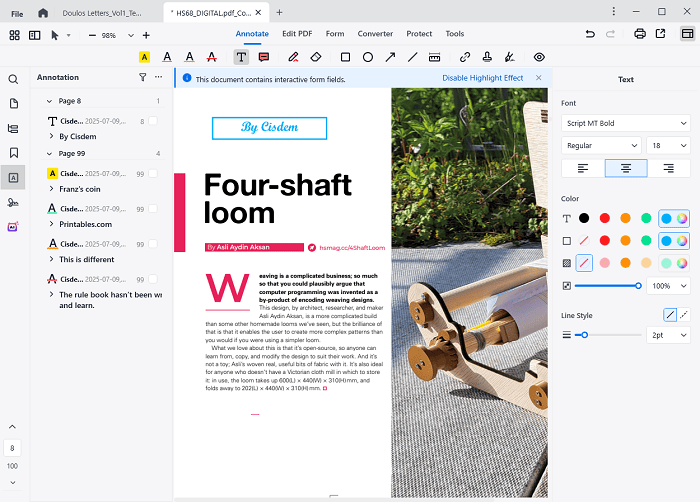Open the Script MT Bold font dropdown

[625, 122]
